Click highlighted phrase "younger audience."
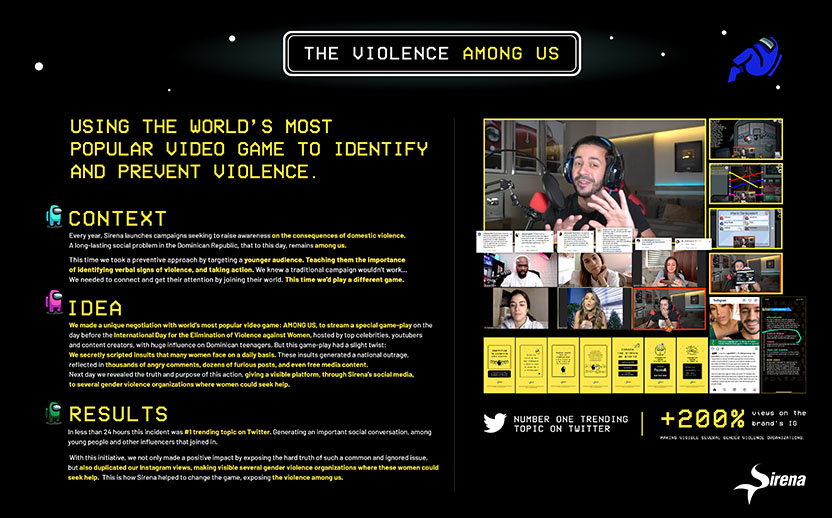This screenshot has height=518, width=832. pyautogui.click(x=274, y=260)
